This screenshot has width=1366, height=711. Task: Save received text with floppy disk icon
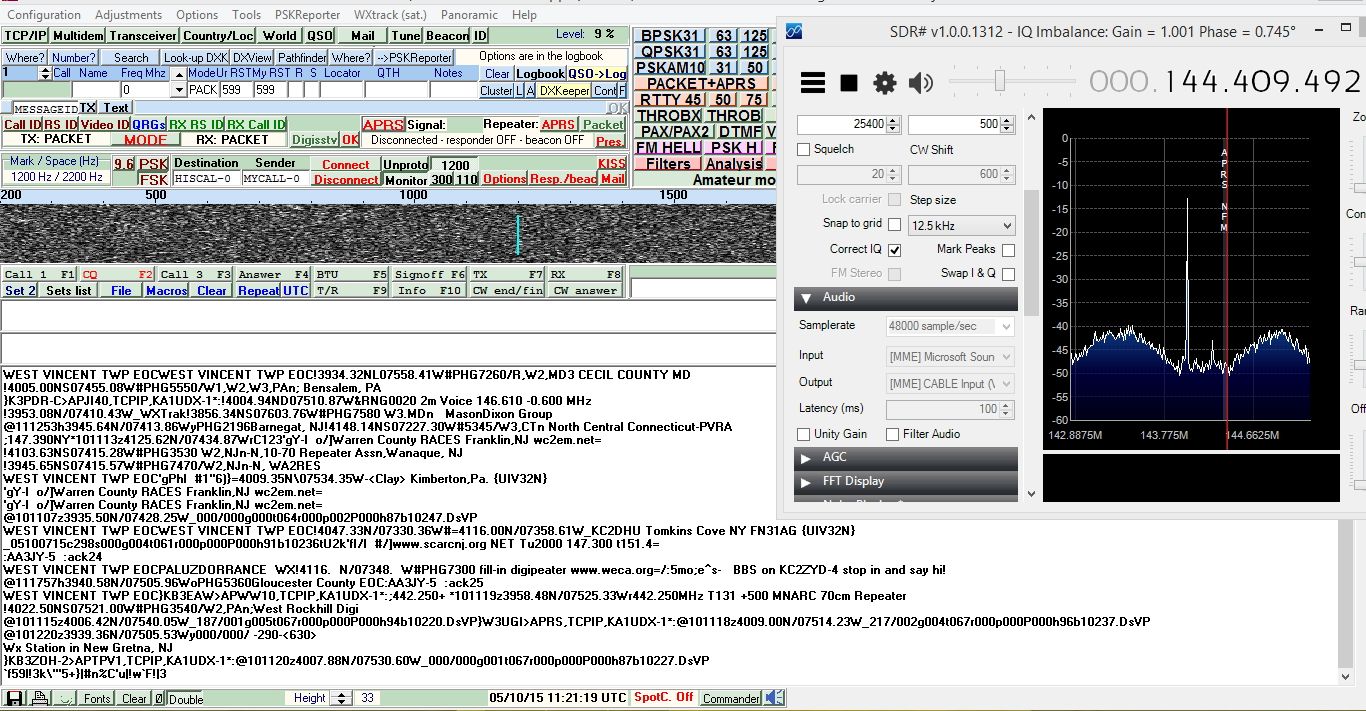click(15, 698)
